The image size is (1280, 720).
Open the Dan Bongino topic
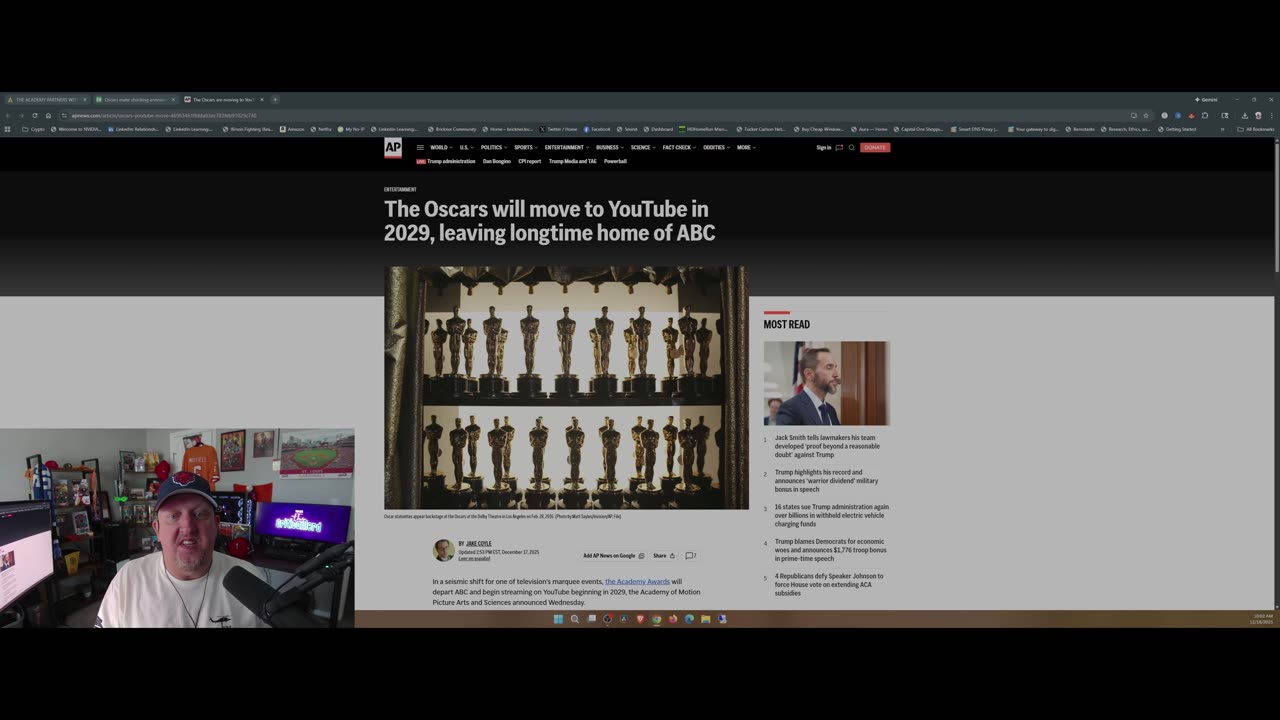(x=497, y=162)
